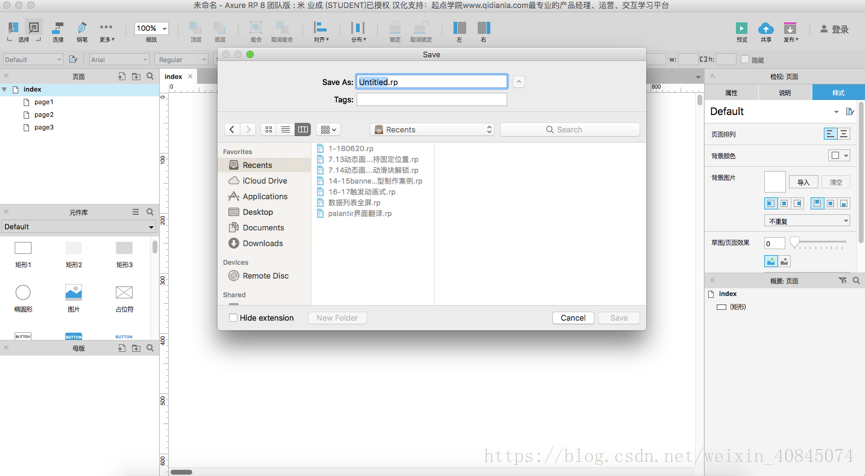Select the ellipse (椭圆形) widget
This screenshot has width=865, height=476.
click(23, 298)
